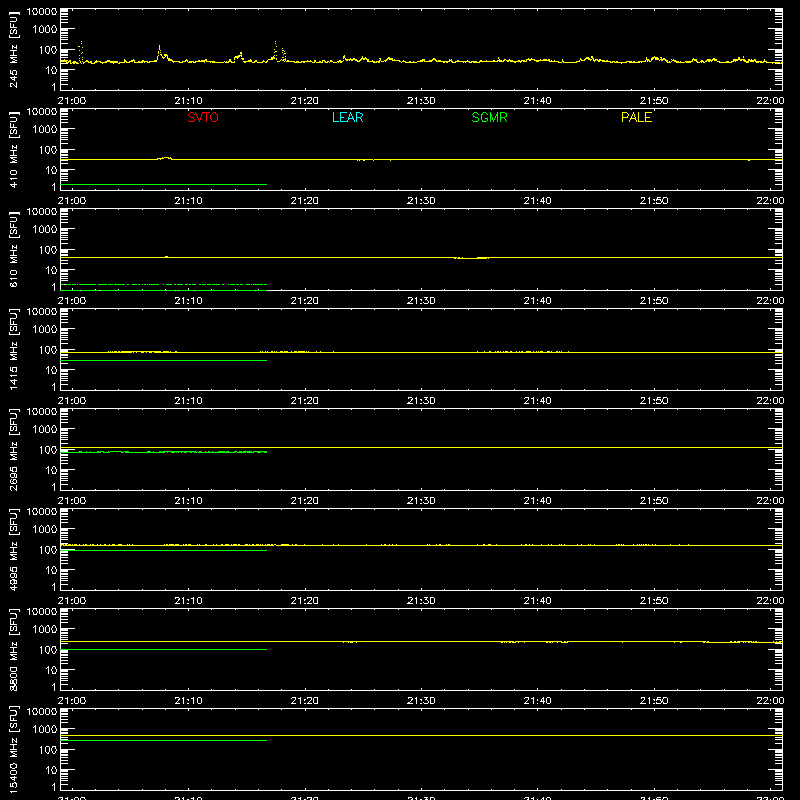Click 21:50 tick label under 2695 MHz panel
800x800 pixels.
654,501
